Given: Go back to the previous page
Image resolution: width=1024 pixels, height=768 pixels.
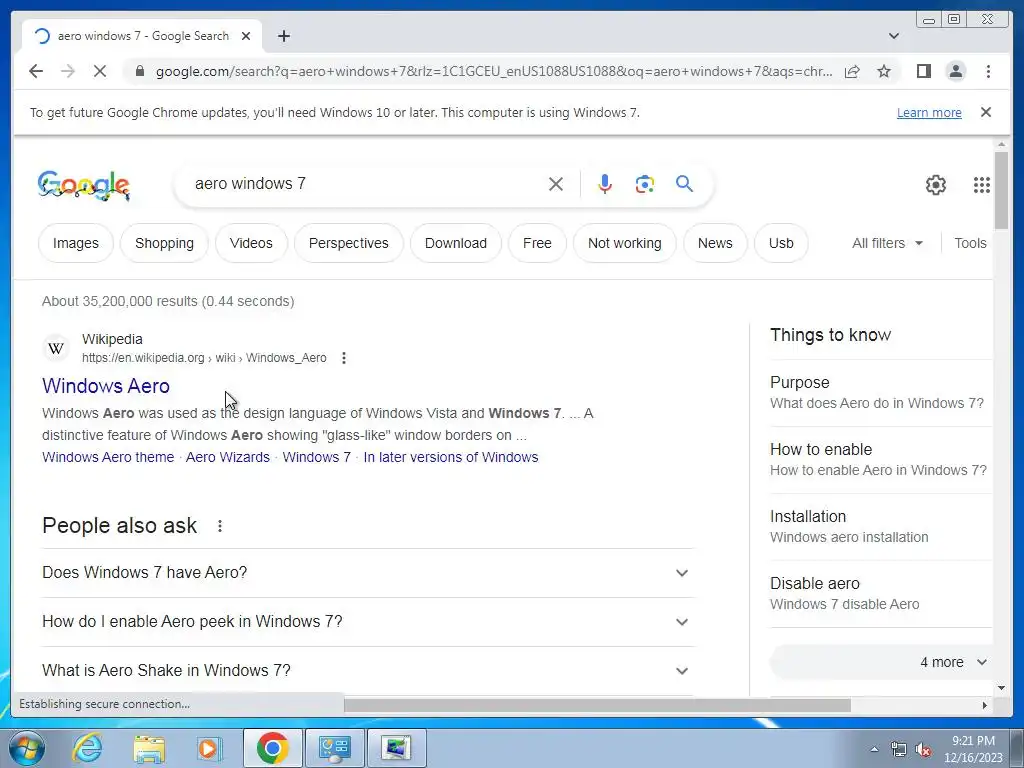Looking at the screenshot, I should [36, 71].
